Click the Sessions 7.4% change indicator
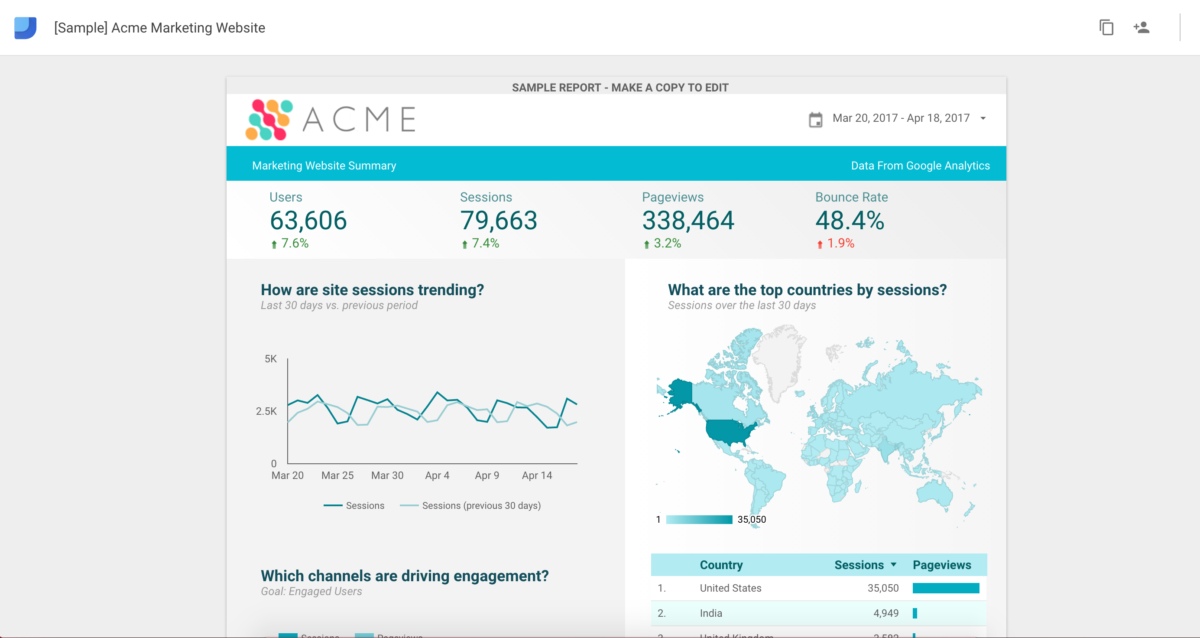The width and height of the screenshot is (1200, 638). [480, 244]
